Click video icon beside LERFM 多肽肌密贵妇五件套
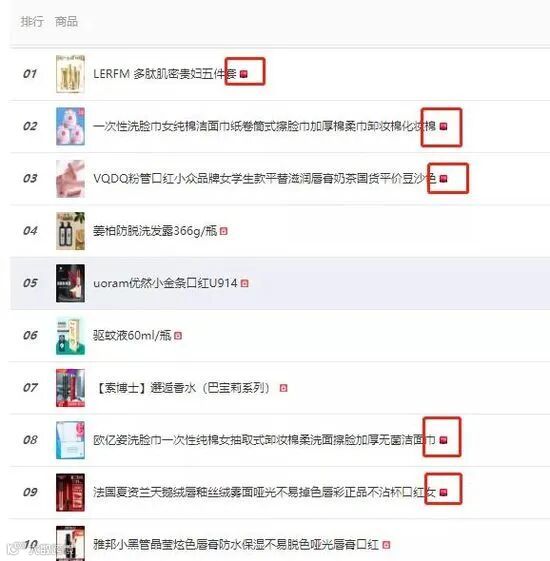550x561 pixels. click(244, 74)
